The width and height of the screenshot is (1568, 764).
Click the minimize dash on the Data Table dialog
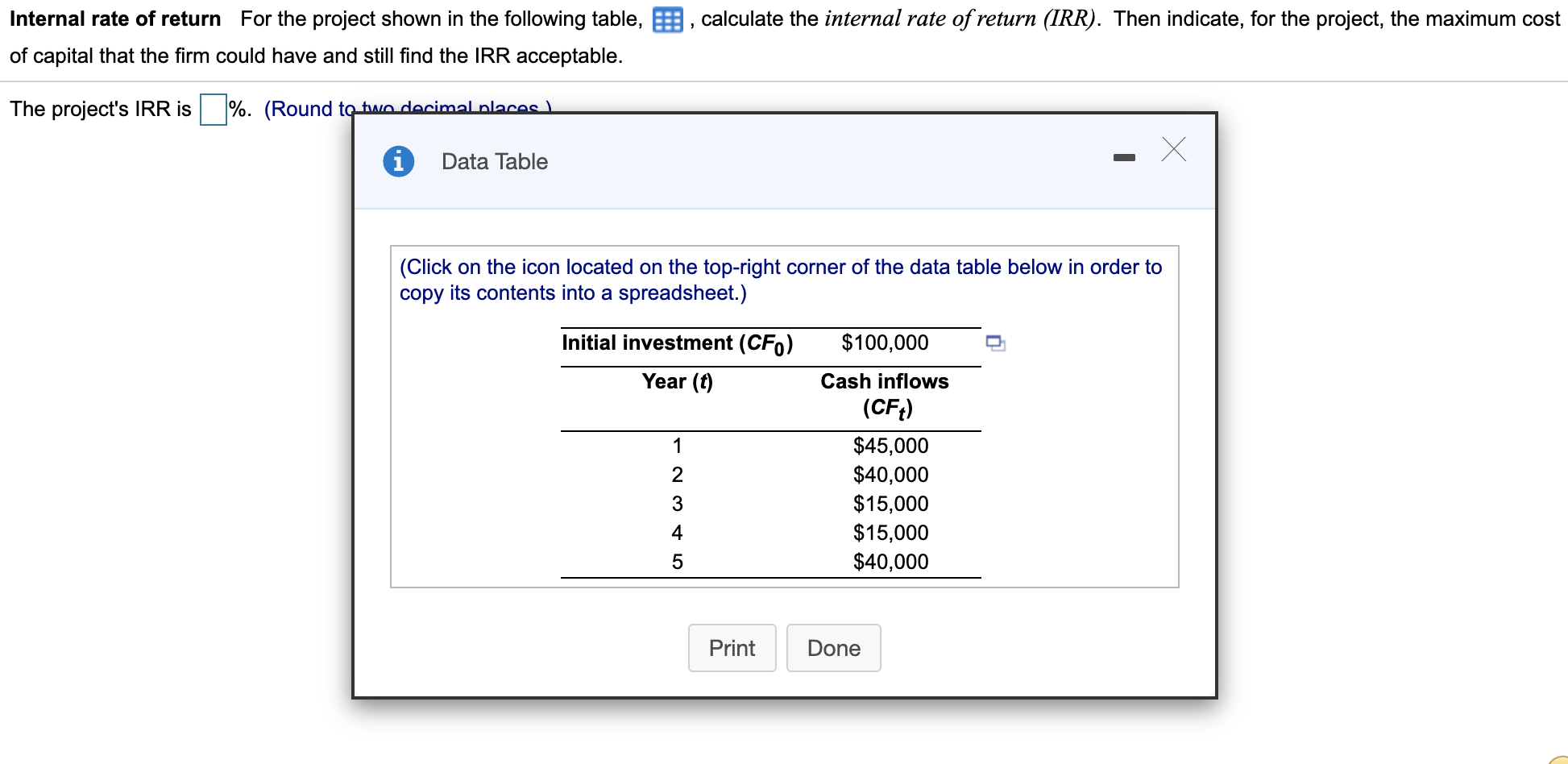pyautogui.click(x=1124, y=158)
